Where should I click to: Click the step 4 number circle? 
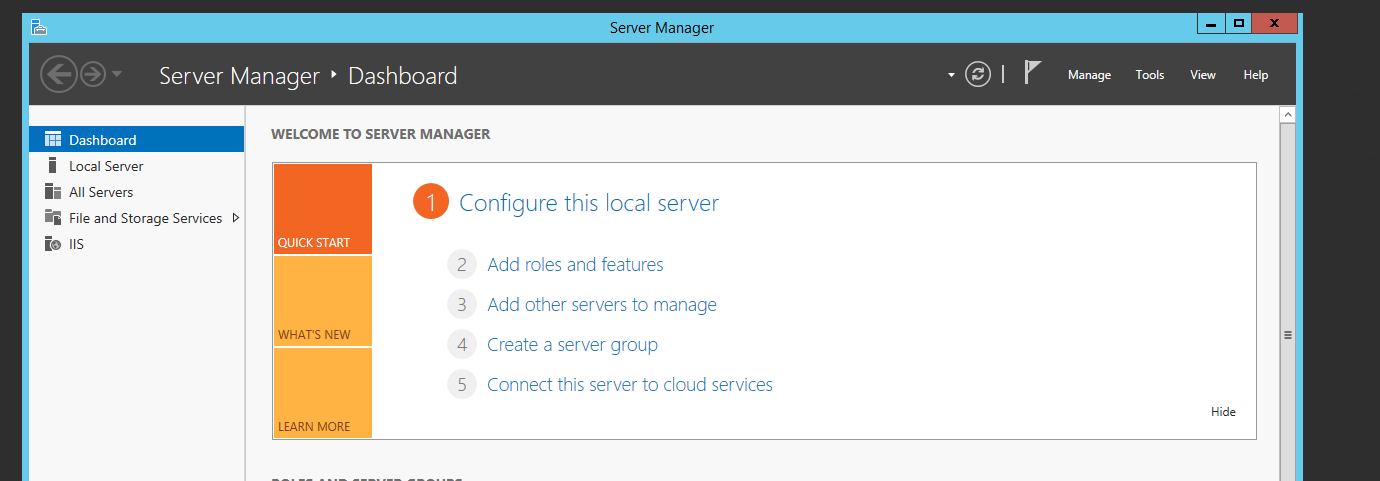point(462,345)
